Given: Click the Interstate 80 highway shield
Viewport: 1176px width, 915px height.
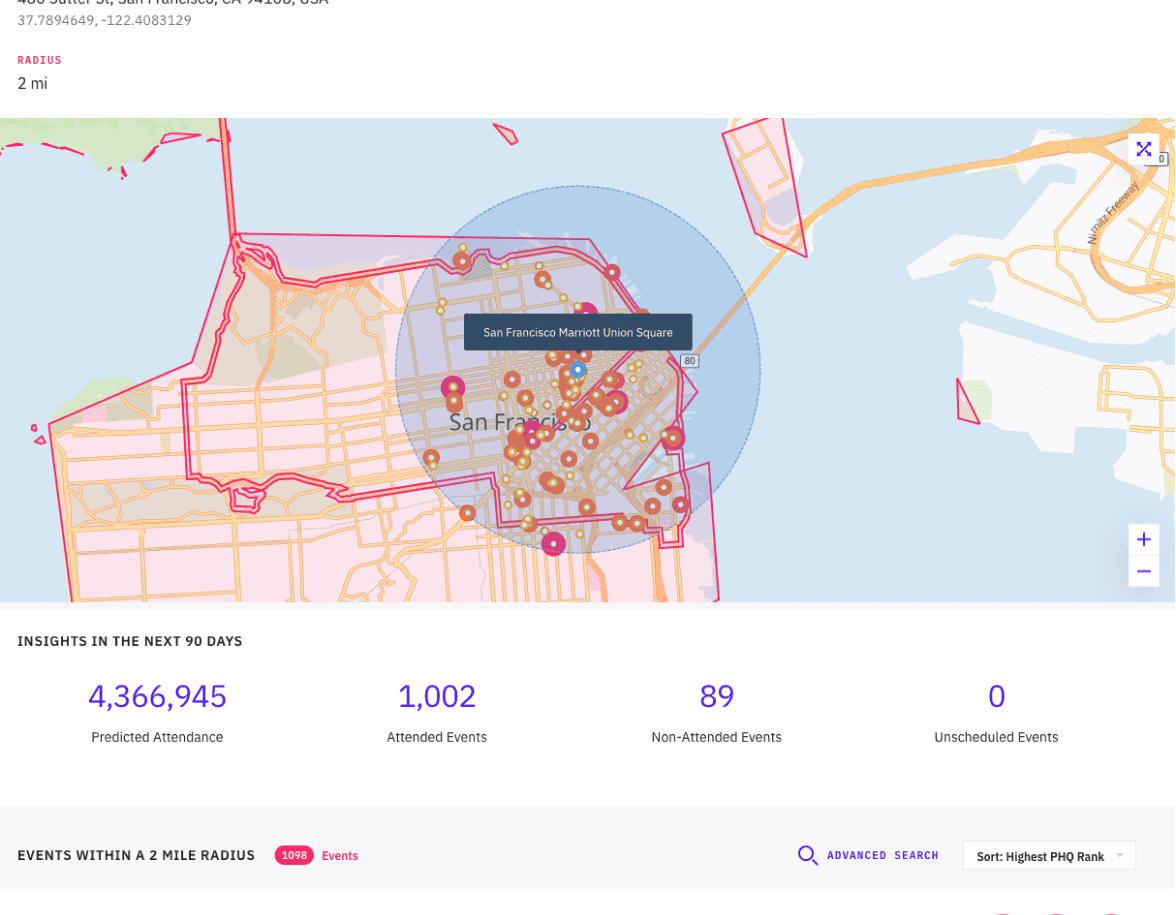Looking at the screenshot, I should coord(688,360).
